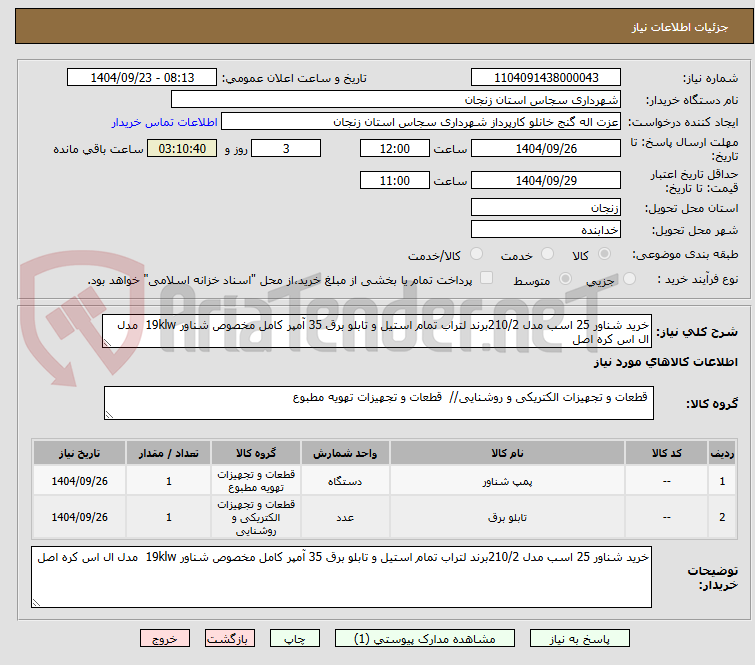Click the validity time 11:00 field
The image size is (755, 665).
pyautogui.click(x=394, y=180)
